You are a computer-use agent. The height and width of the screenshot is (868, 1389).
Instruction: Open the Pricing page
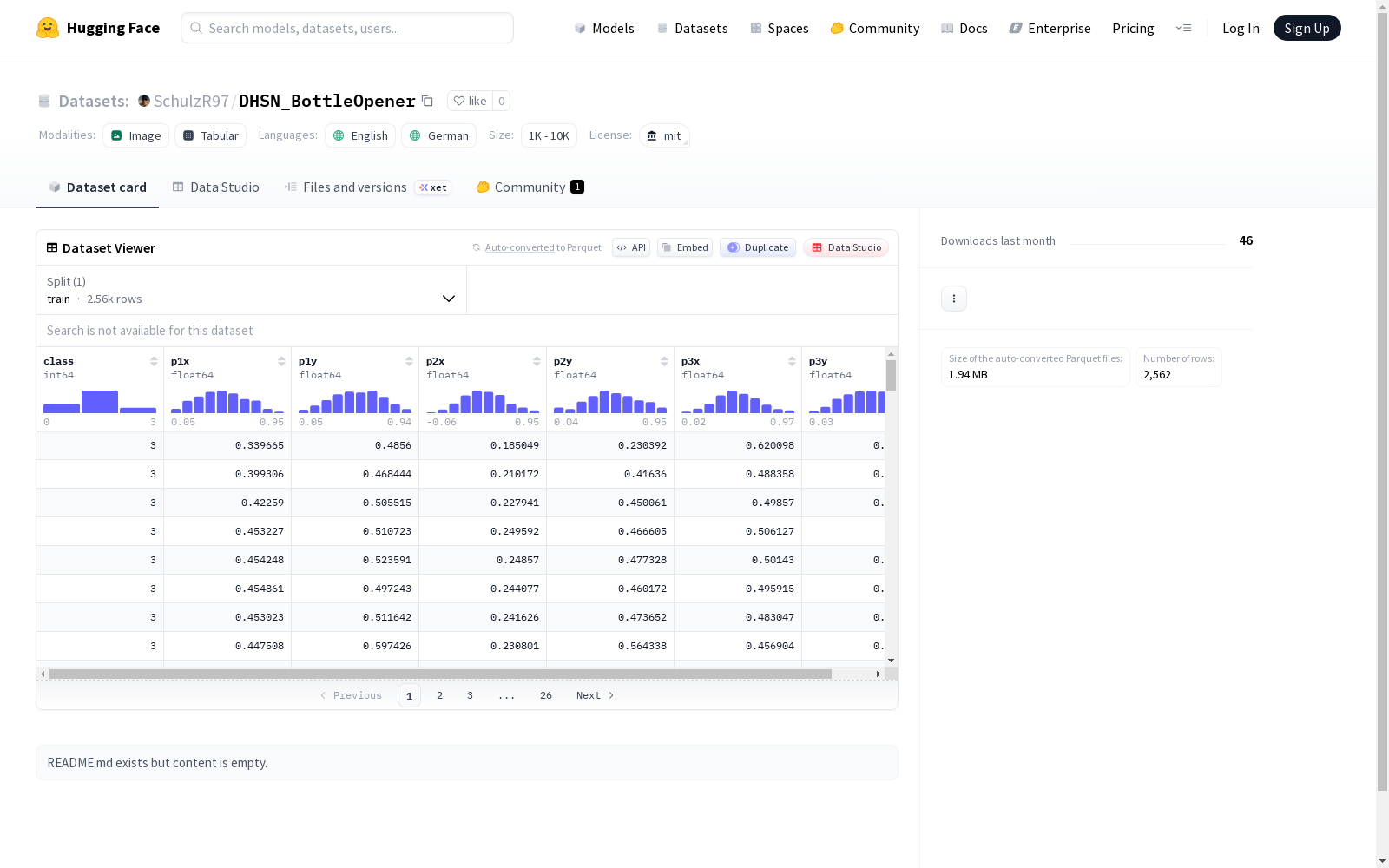(x=1133, y=28)
